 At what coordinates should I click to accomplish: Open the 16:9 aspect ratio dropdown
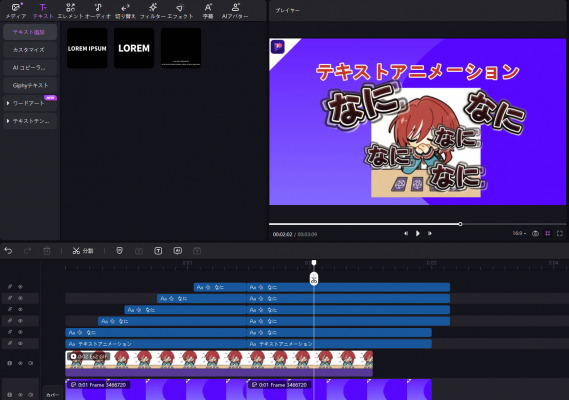click(x=519, y=233)
